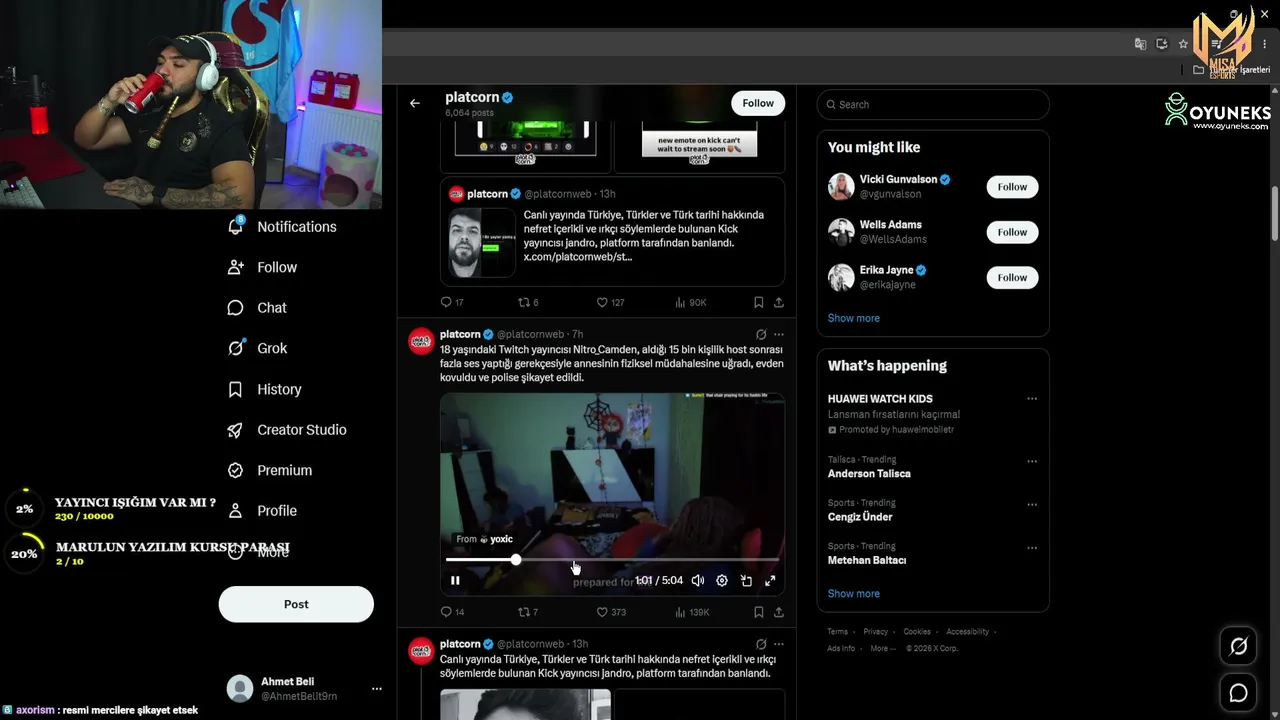Screen dimensions: 1280x720
Task: Open Grok actions on the 7h post
Action: click(x=761, y=334)
